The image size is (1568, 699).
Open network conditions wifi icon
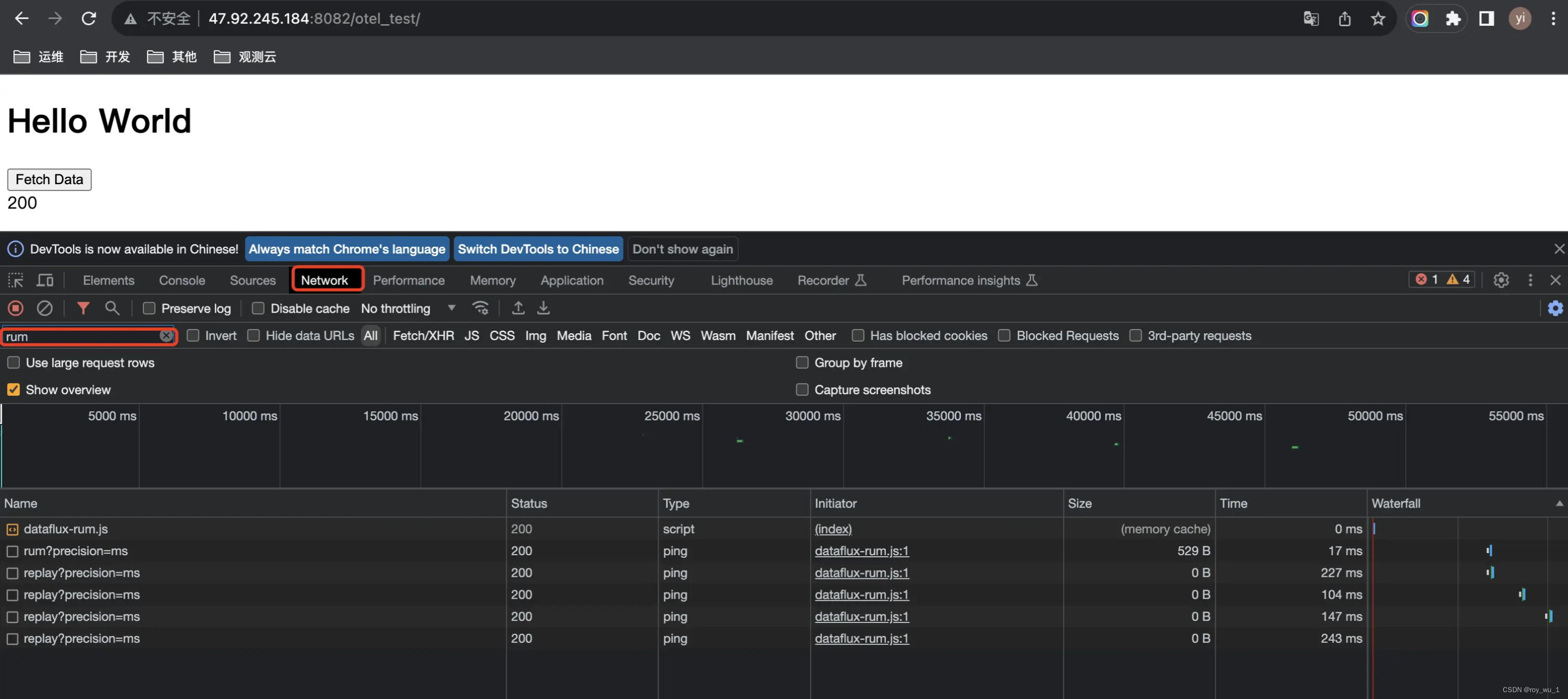coord(480,309)
